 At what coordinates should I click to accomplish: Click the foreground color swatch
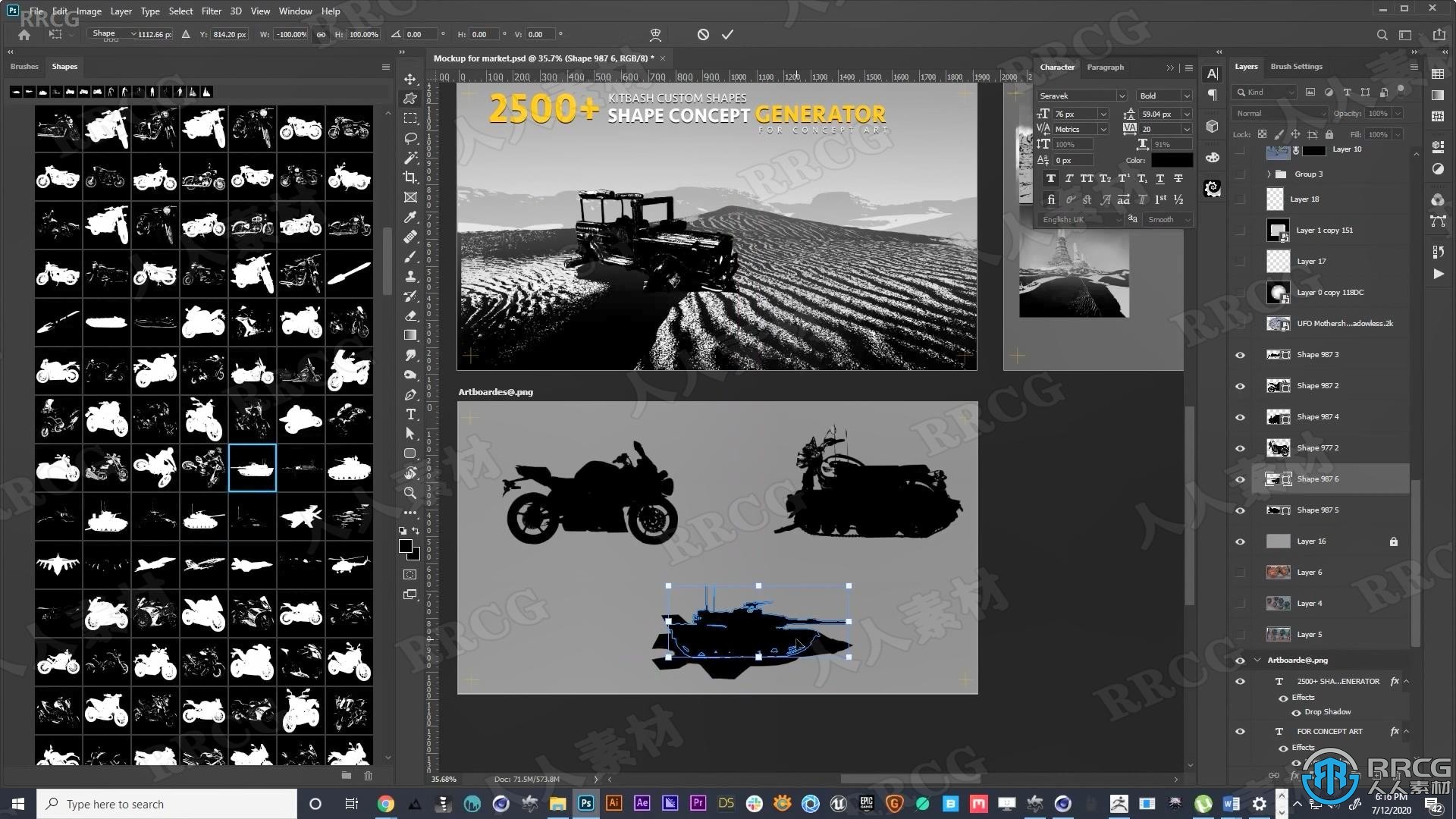(x=406, y=546)
